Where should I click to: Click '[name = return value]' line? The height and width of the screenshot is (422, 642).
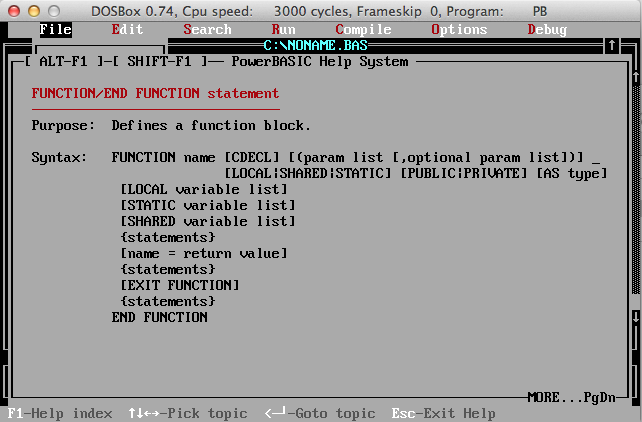click(204, 253)
